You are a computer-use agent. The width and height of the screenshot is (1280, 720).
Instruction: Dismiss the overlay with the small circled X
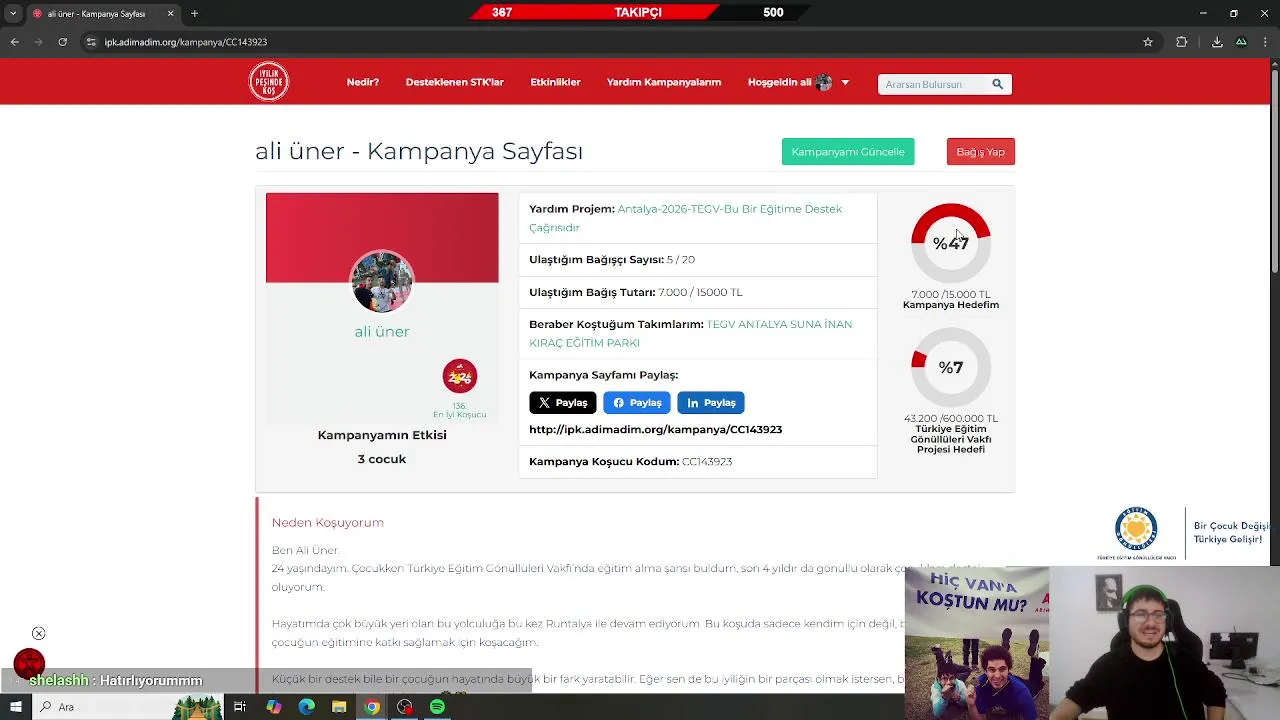pos(38,633)
